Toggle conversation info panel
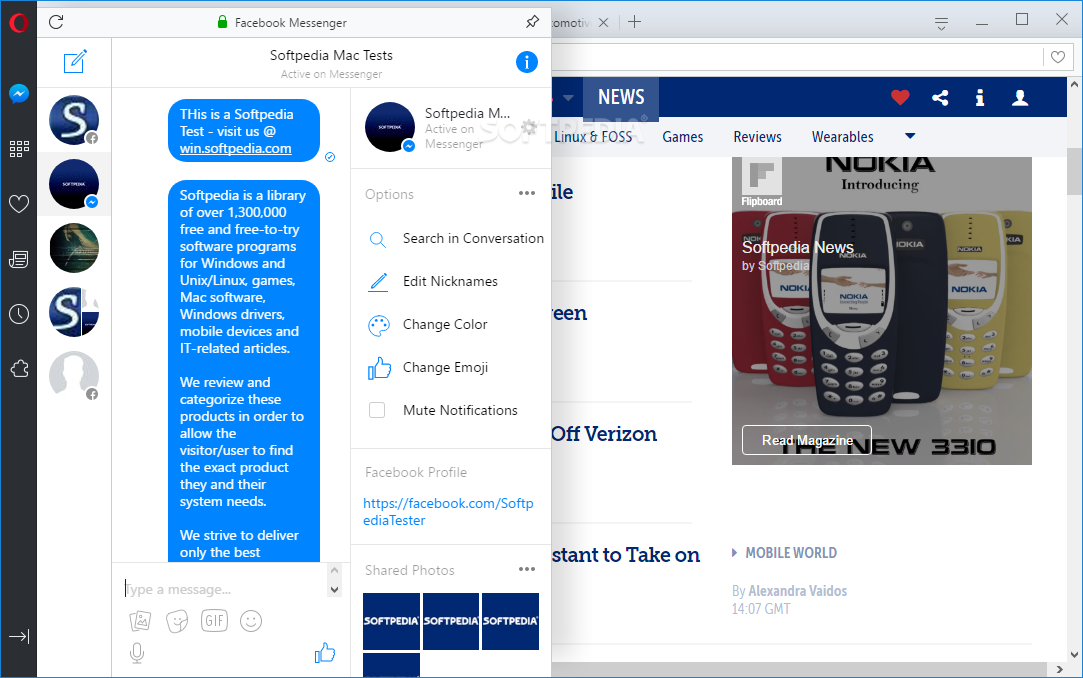Viewport: 1083px width, 678px height. click(526, 62)
